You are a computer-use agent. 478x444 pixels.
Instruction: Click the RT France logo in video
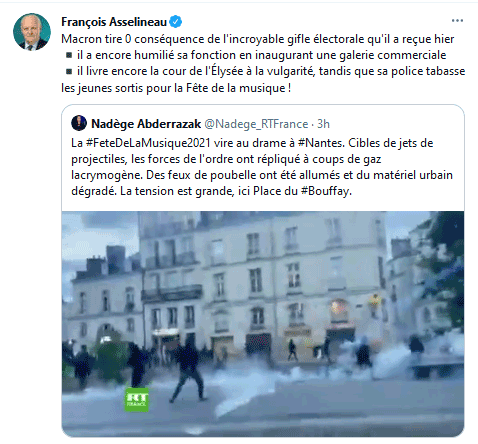click(137, 399)
